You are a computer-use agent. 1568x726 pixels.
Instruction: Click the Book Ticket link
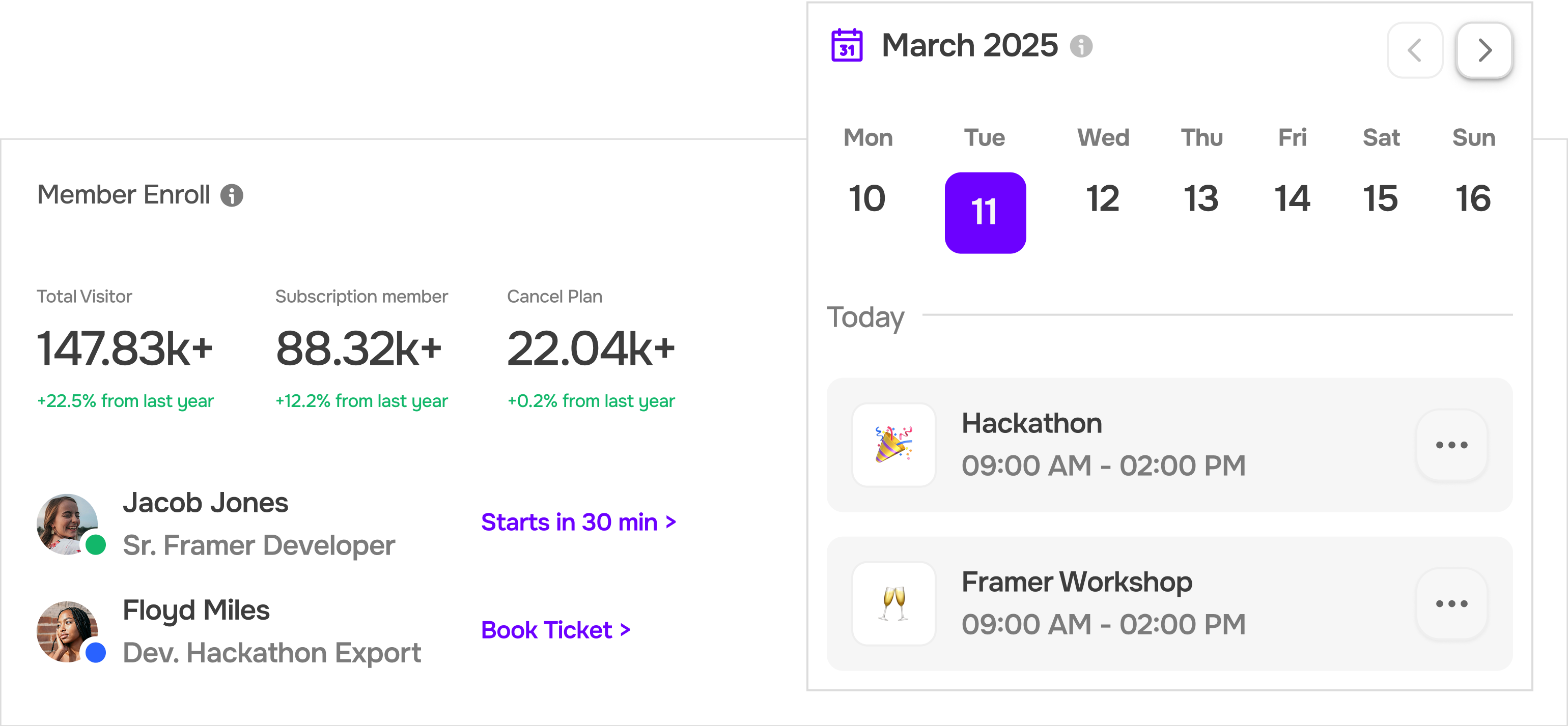555,630
